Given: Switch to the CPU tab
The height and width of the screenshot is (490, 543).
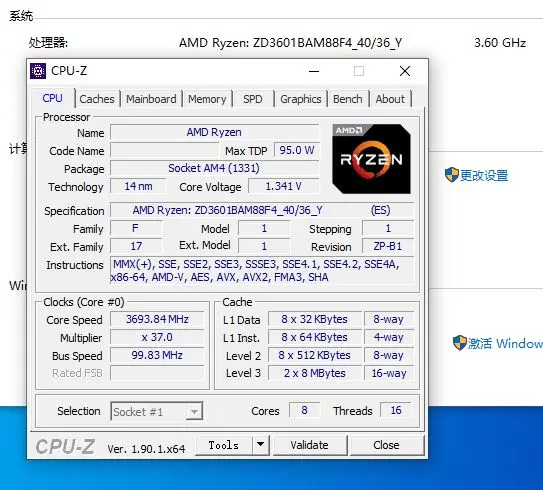Looking at the screenshot, I should [x=53, y=98].
